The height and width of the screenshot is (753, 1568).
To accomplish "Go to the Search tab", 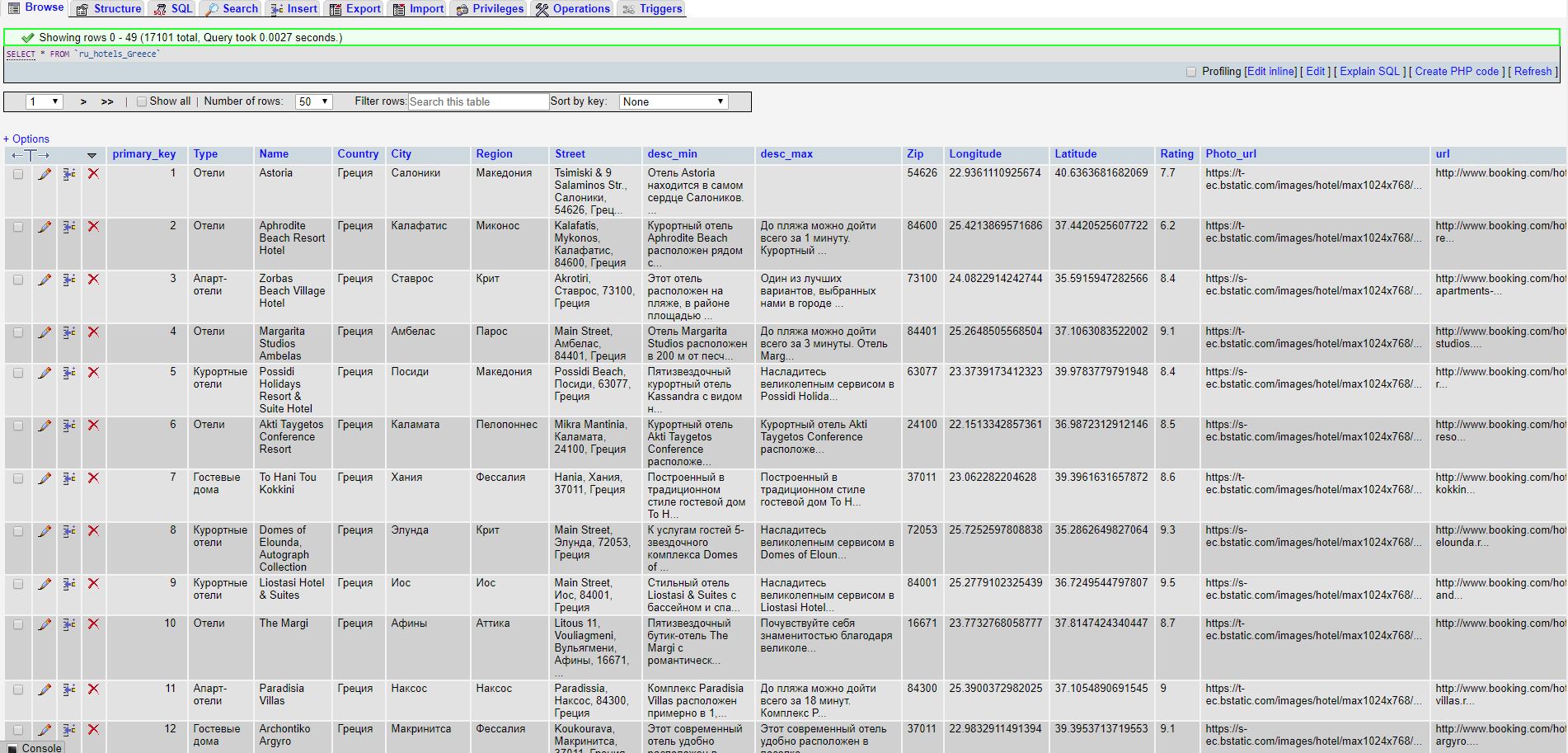I will pos(232,9).
